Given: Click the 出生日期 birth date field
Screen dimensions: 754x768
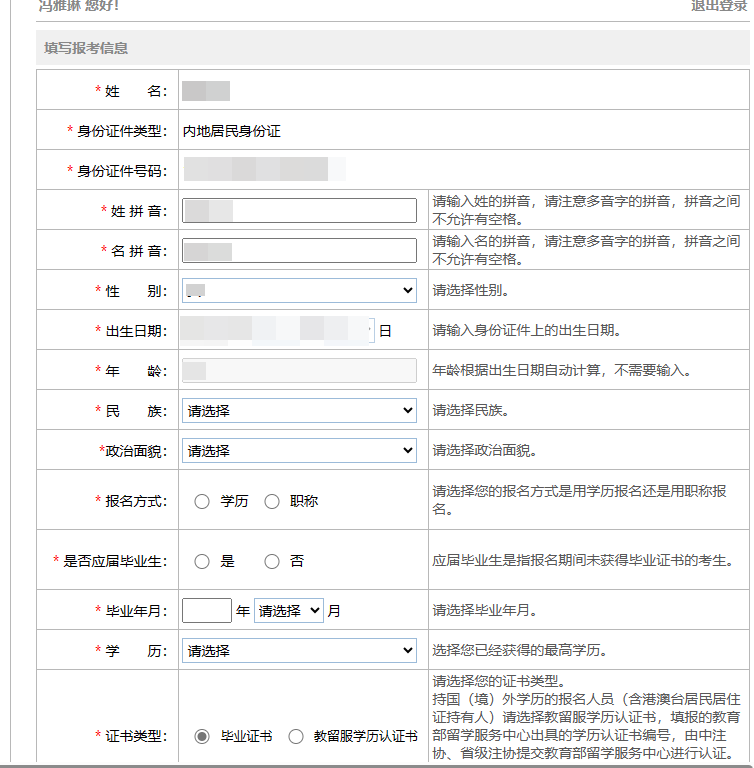Looking at the screenshot, I should 278,330.
